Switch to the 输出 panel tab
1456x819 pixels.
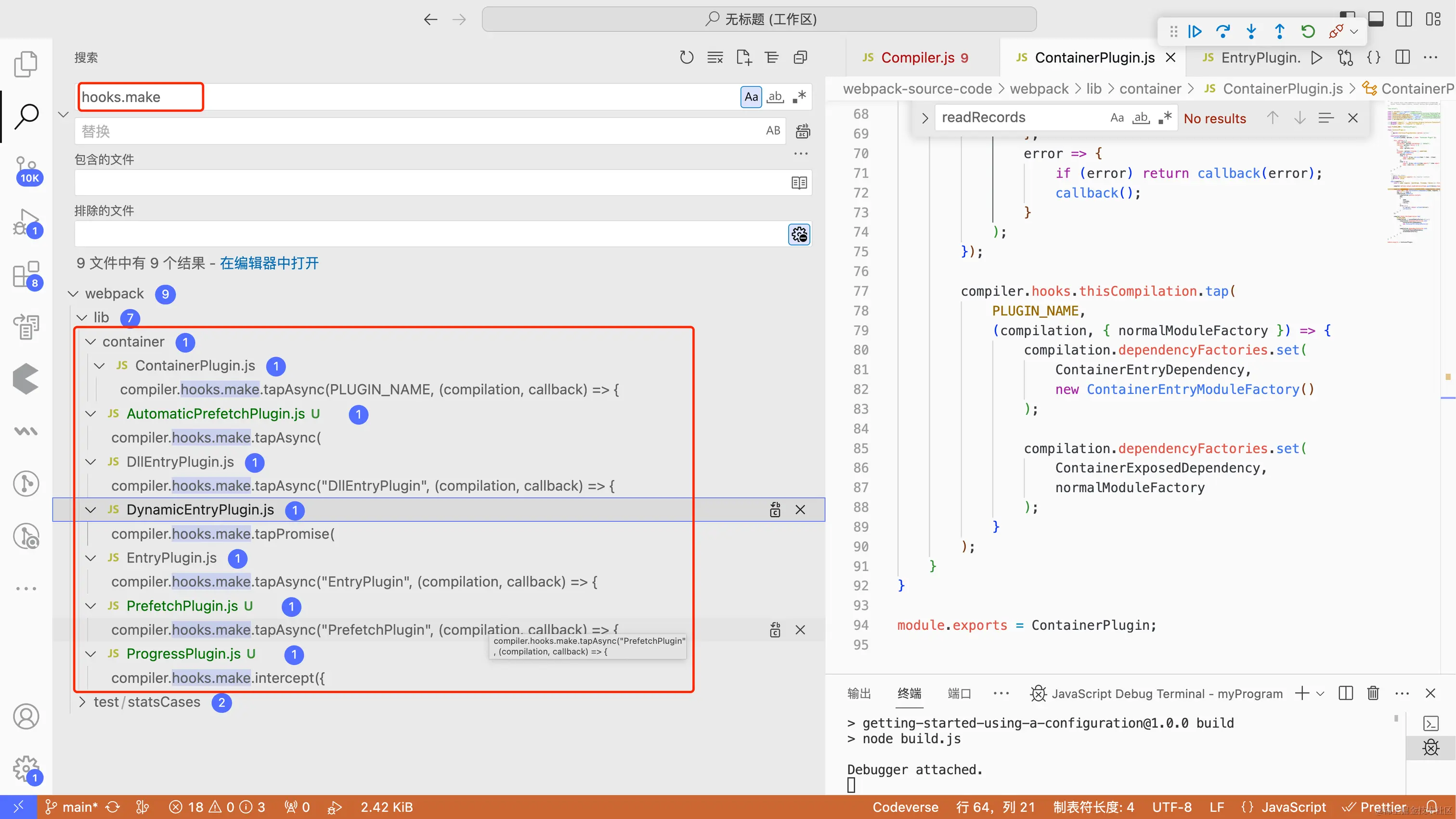point(858,693)
